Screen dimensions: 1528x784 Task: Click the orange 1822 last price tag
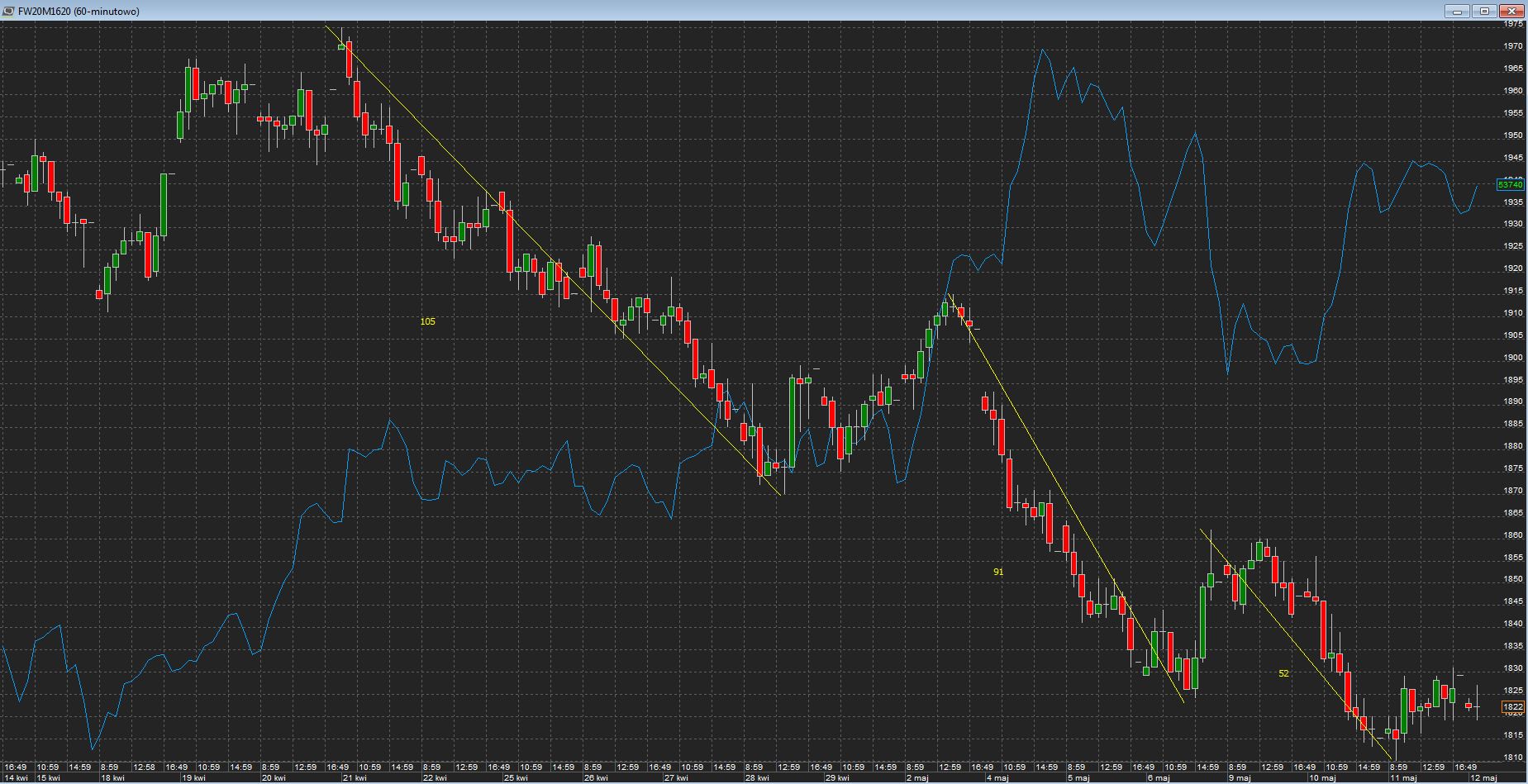click(1513, 707)
